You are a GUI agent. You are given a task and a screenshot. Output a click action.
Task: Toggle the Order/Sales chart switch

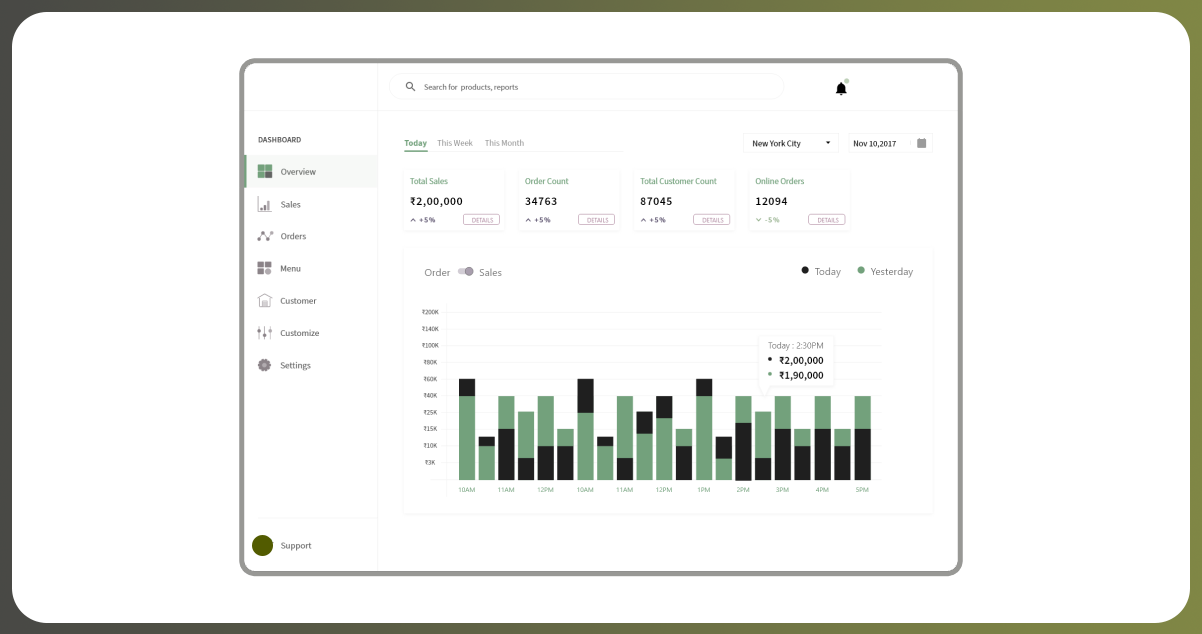[x=465, y=272]
